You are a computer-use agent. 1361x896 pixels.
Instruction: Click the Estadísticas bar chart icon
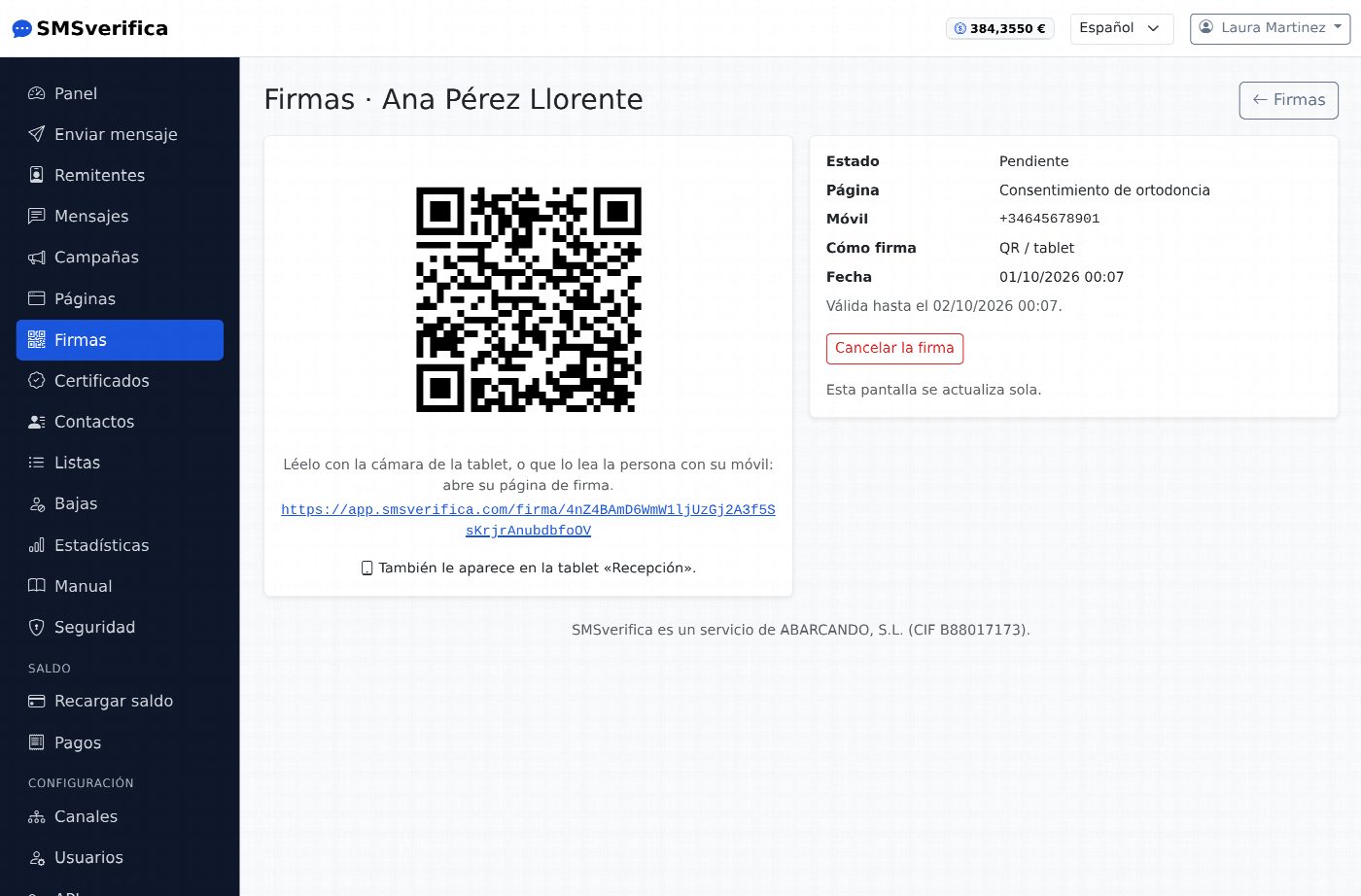(x=37, y=545)
